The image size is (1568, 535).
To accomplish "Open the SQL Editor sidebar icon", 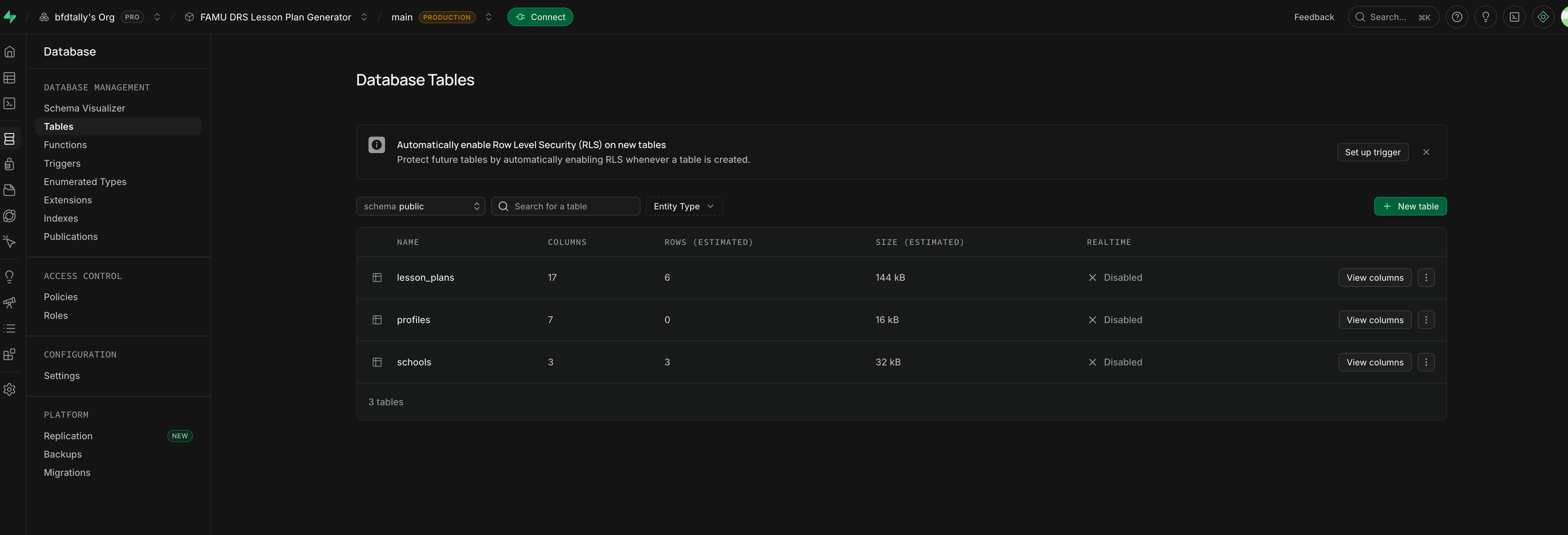I will [10, 104].
